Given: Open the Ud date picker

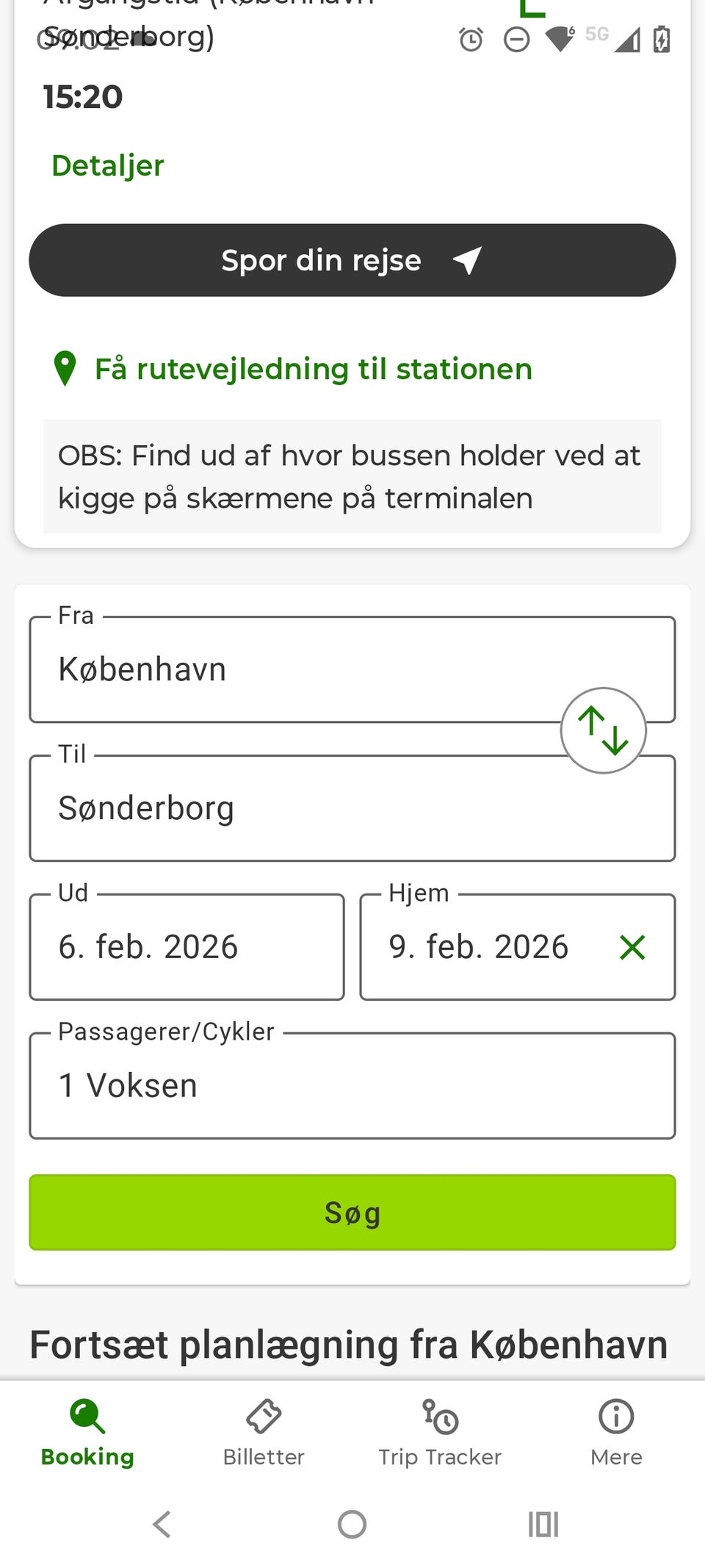Looking at the screenshot, I should coord(187,947).
